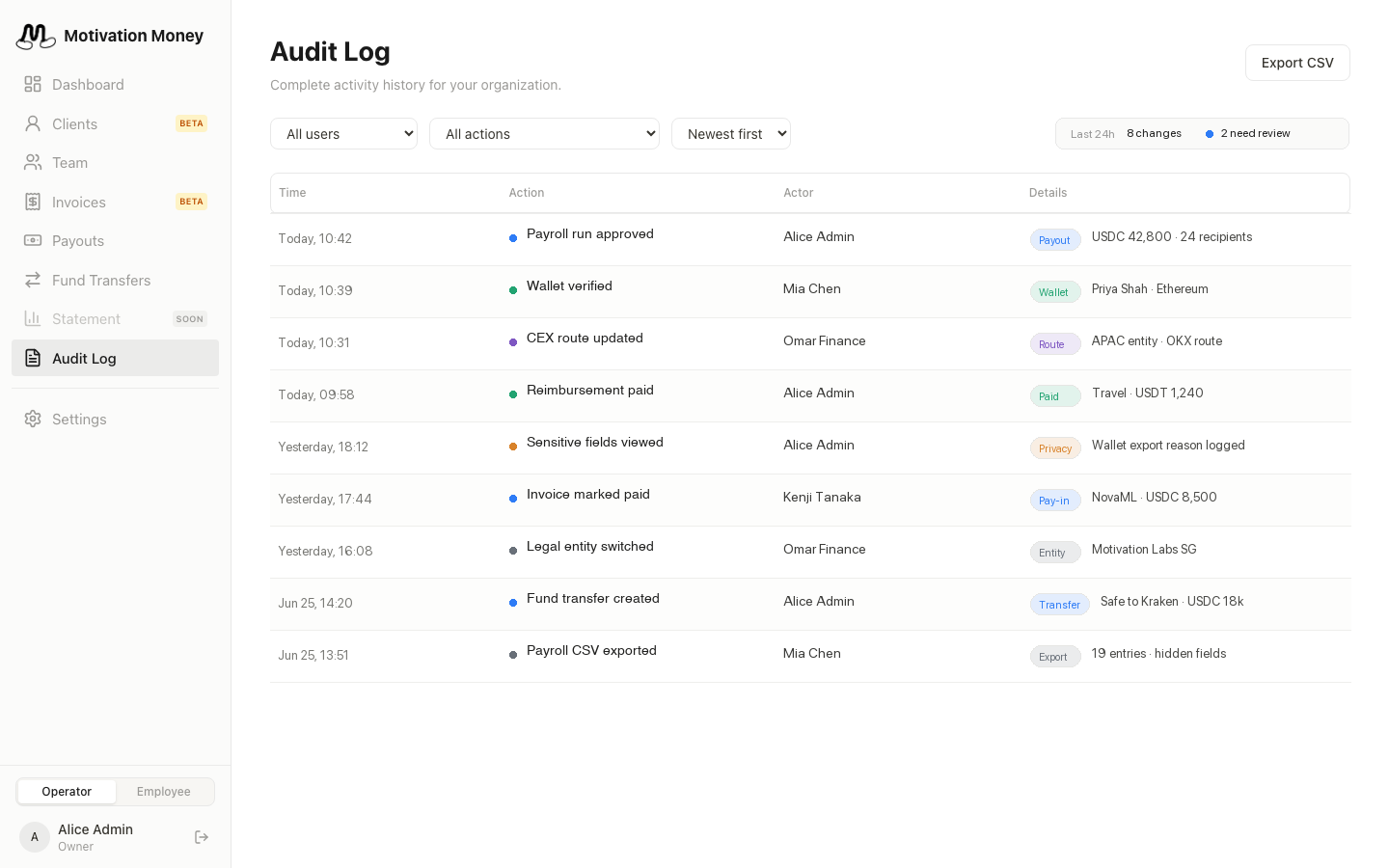Click the Settings gear icon
The height and width of the screenshot is (868, 1389).
click(x=33, y=419)
